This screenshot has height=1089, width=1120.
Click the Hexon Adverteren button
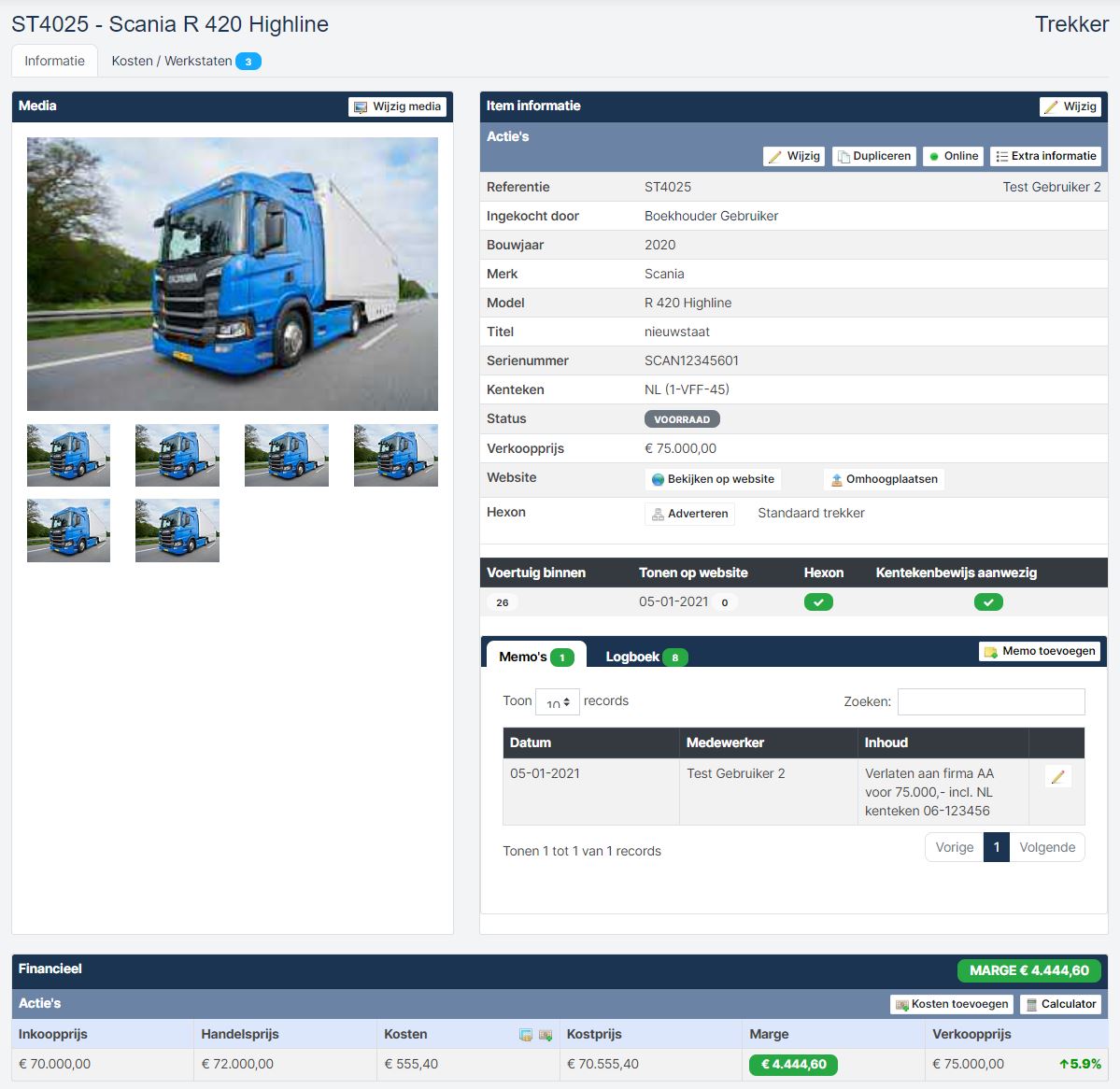690,514
